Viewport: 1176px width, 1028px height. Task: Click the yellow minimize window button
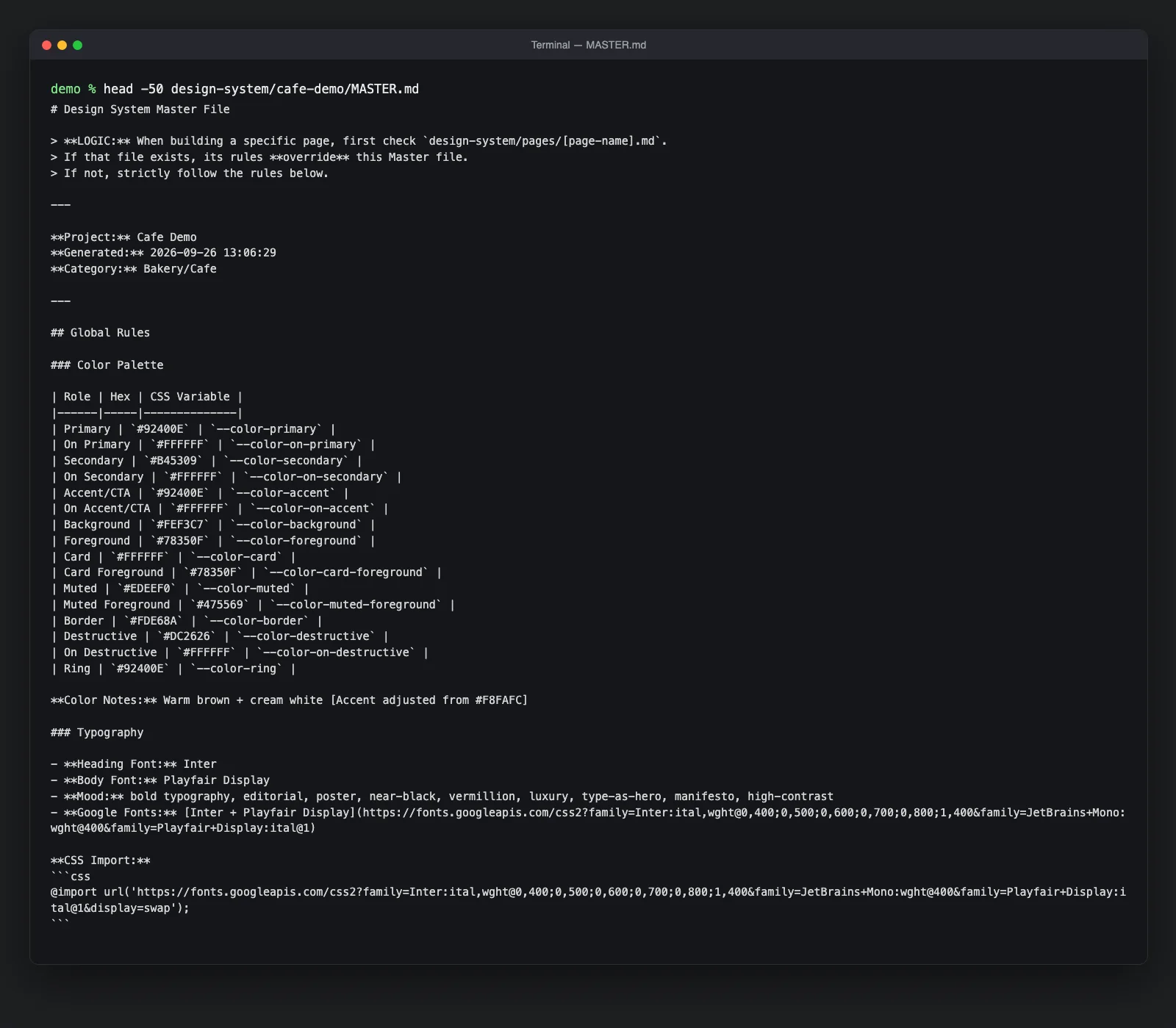62,45
